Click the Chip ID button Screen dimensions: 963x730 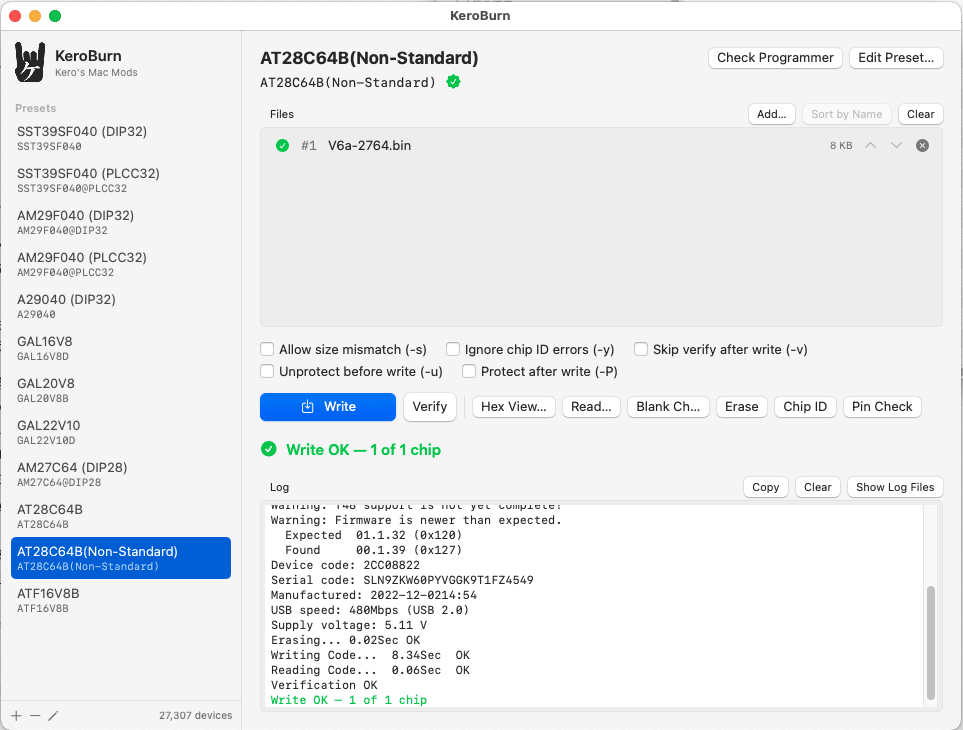805,406
